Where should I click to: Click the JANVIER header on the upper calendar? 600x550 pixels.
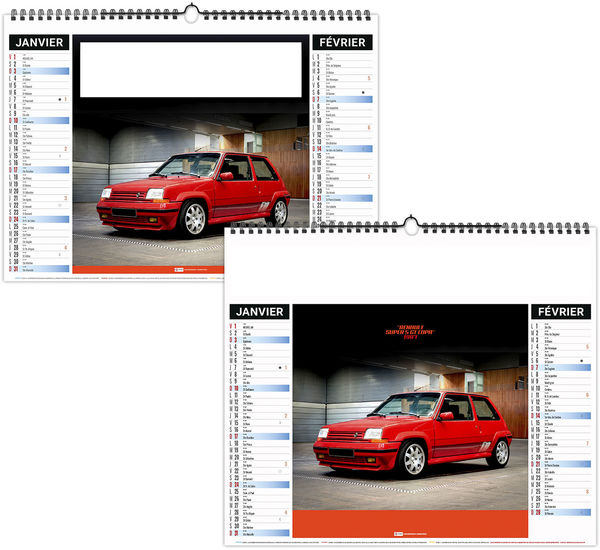(39, 42)
